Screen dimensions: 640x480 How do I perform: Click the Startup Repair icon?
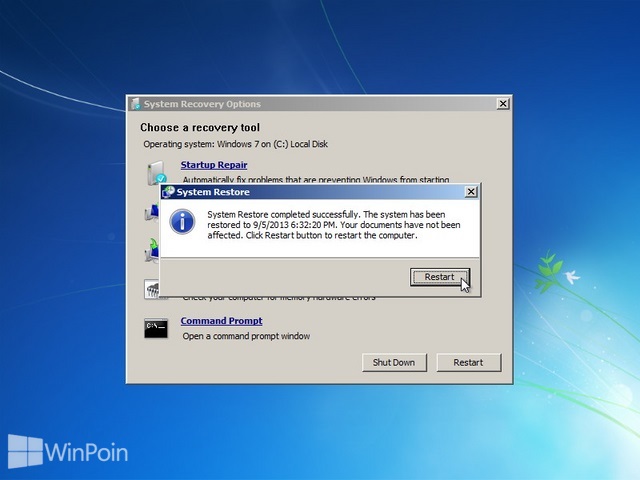[x=156, y=173]
